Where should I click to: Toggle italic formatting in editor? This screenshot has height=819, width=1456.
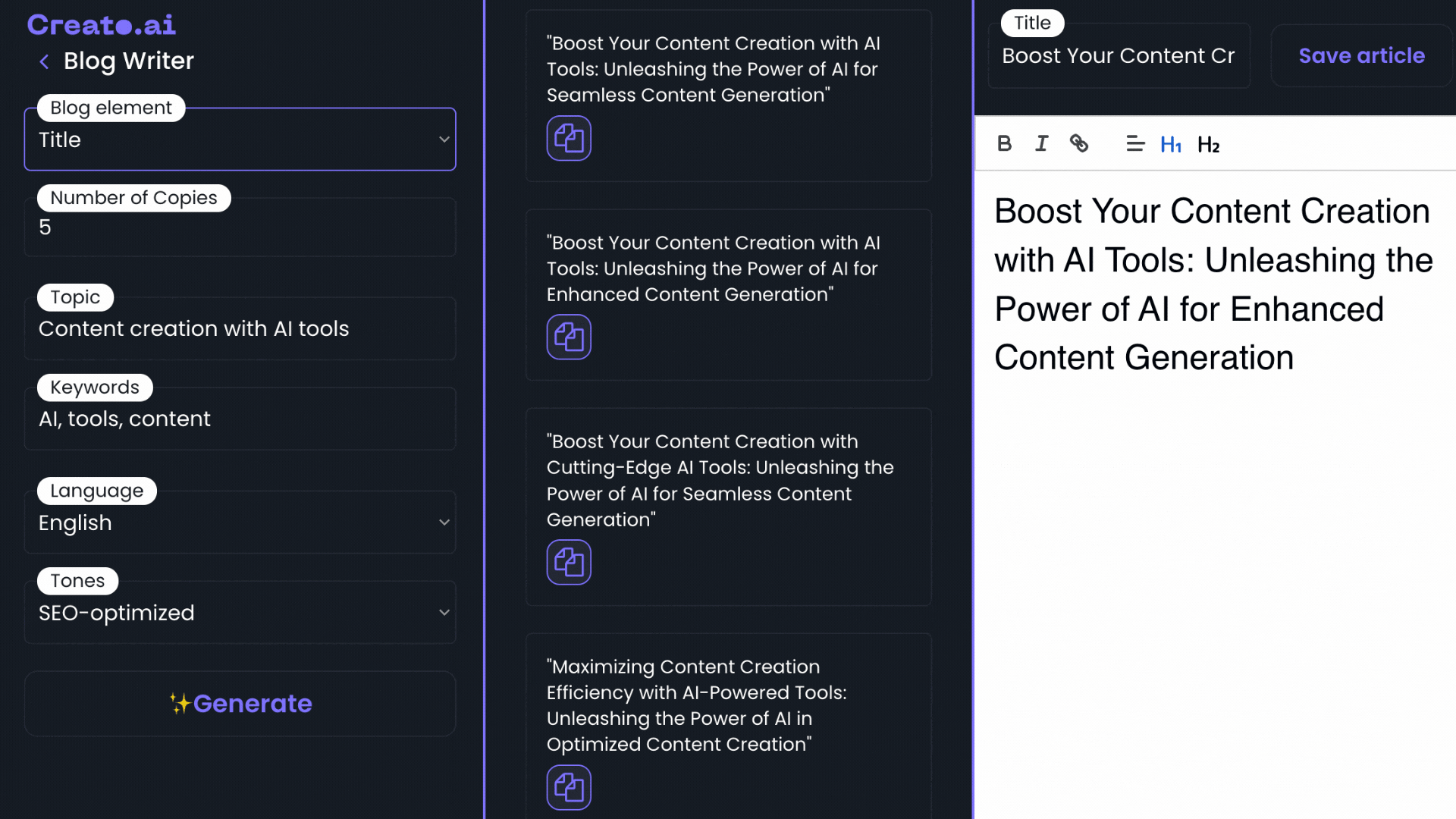[x=1041, y=143]
